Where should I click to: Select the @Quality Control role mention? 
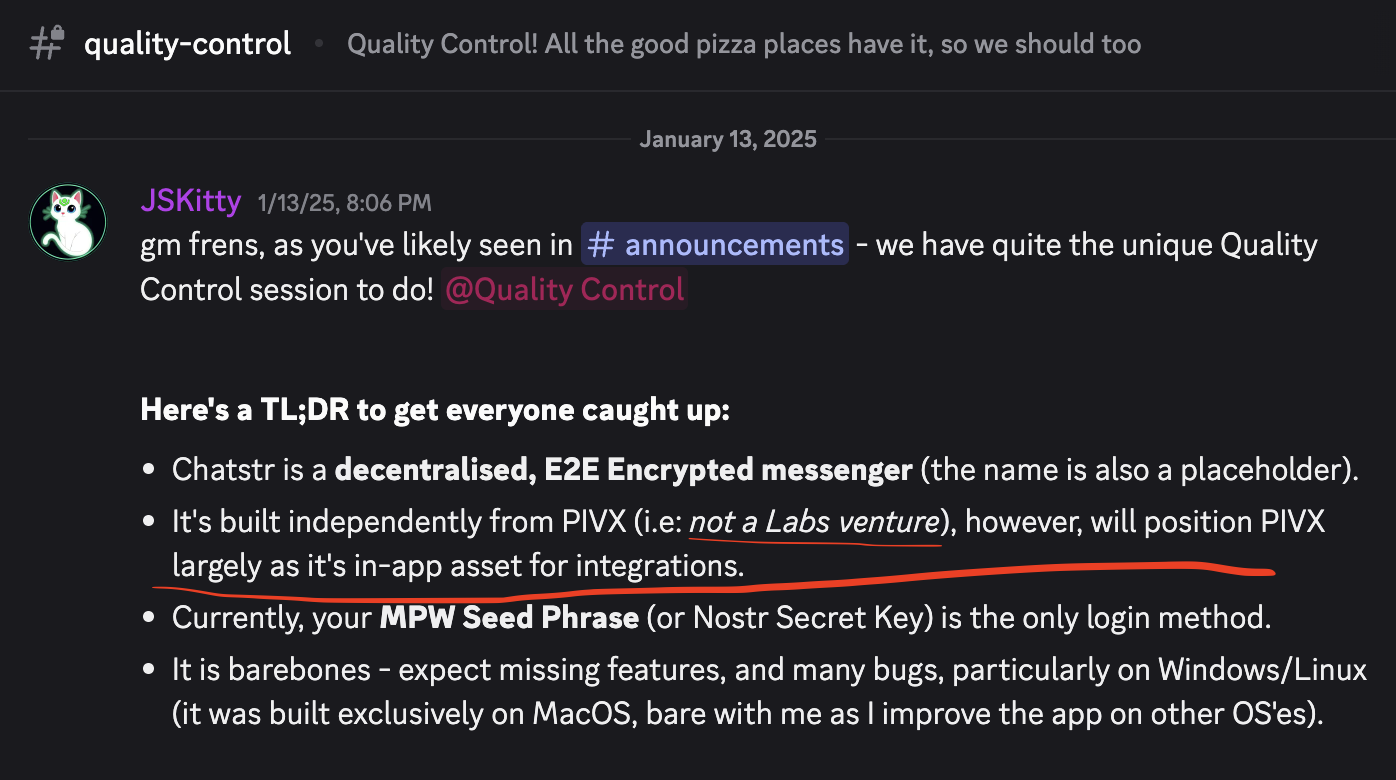pos(564,290)
